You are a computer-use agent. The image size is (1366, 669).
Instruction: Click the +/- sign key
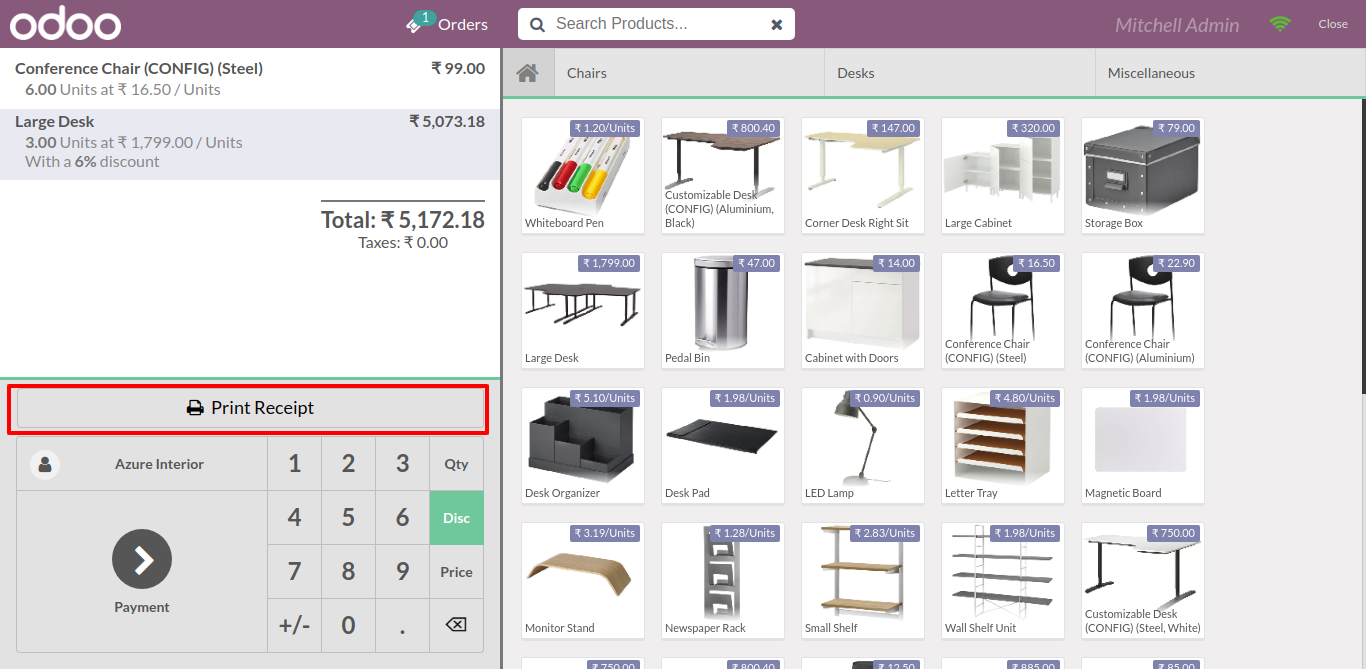point(294,625)
